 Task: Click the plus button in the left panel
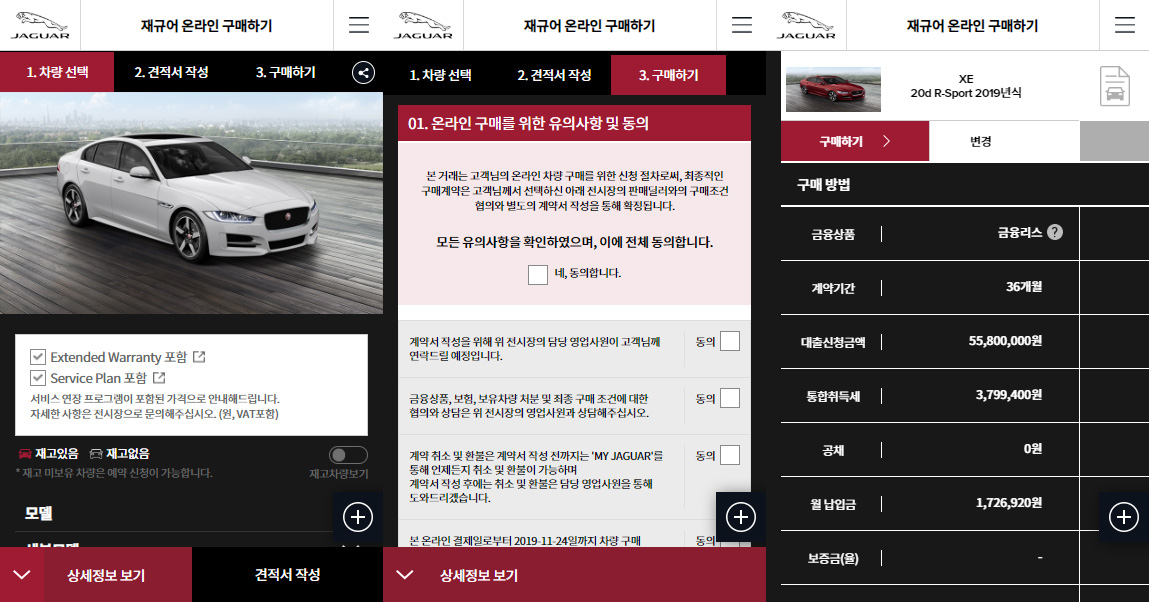(358, 517)
